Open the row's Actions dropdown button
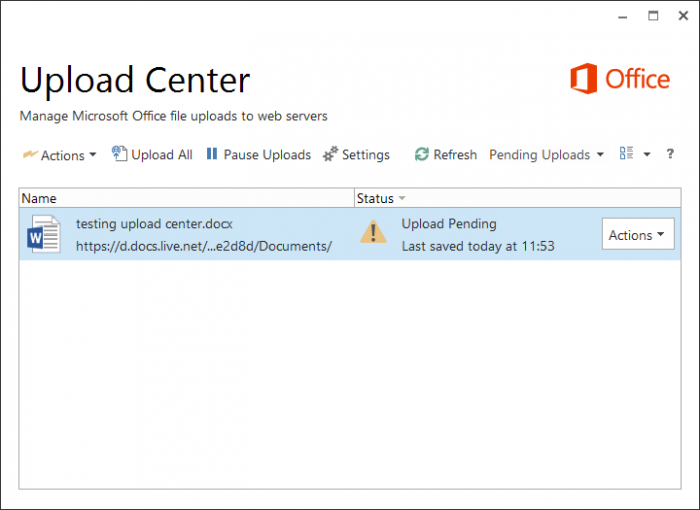Image resolution: width=700 pixels, height=510 pixels. click(637, 235)
